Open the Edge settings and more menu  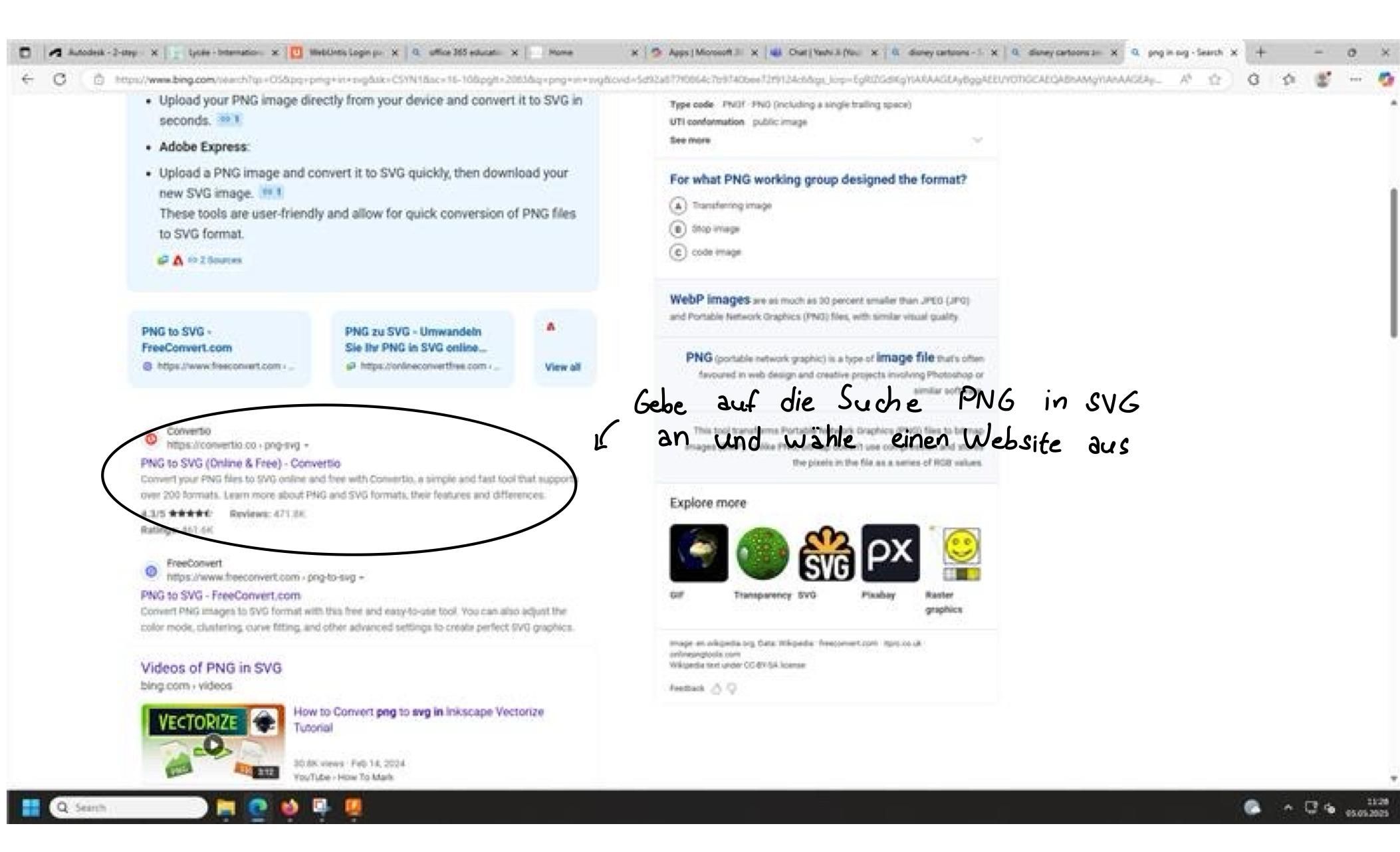pos(1355,80)
